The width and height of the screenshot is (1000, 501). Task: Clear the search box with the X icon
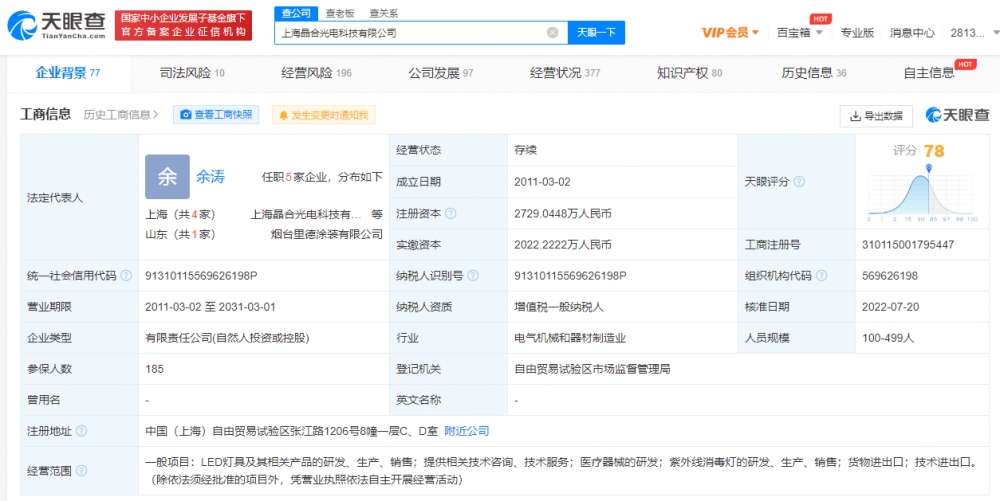[552, 33]
